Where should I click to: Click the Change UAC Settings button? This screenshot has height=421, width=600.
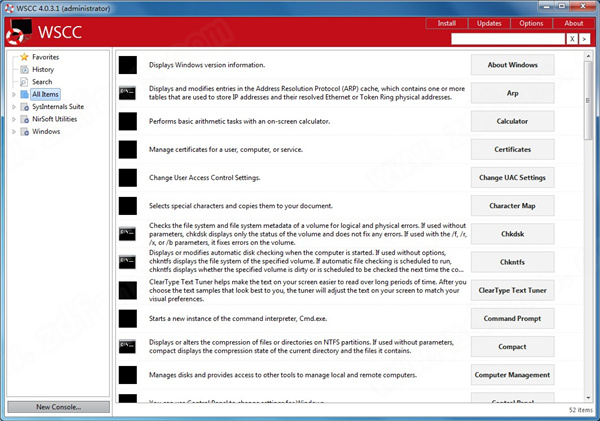click(x=512, y=178)
